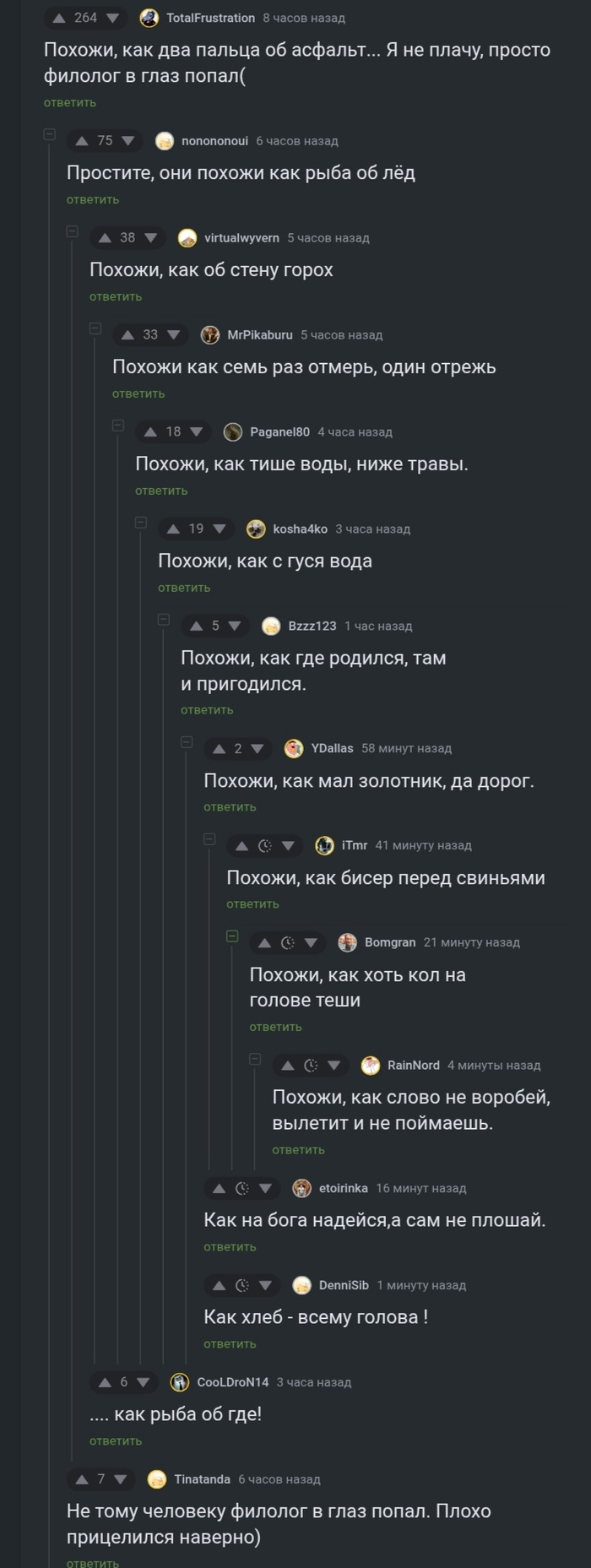The width and height of the screenshot is (591, 1568).
Task: Collapse the Paganel80 reply branch
Action: (118, 426)
